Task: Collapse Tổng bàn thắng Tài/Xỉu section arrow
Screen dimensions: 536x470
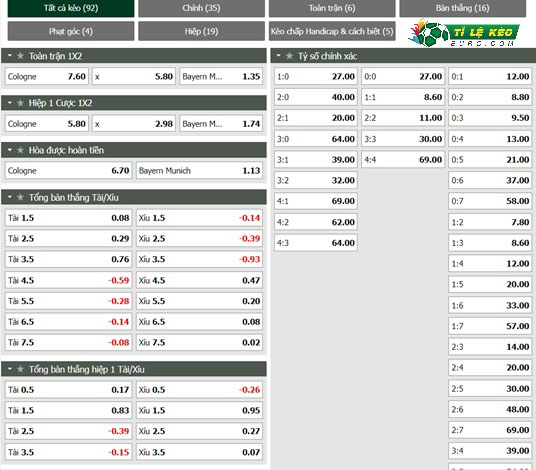Action: (x=10, y=197)
